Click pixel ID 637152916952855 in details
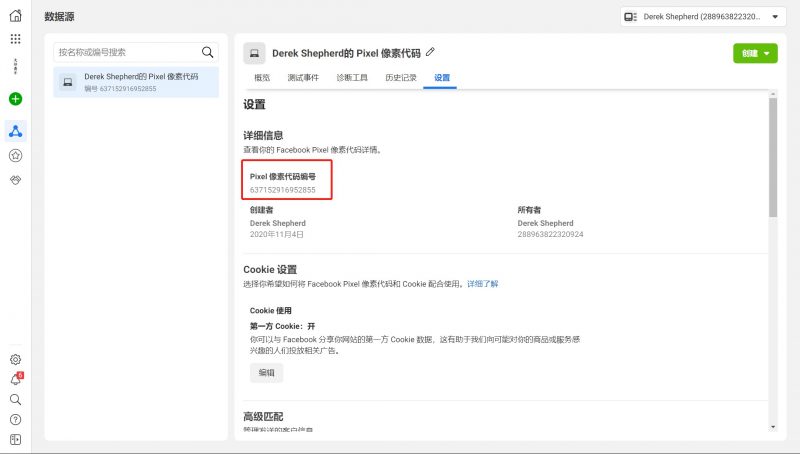This screenshot has width=800, height=454. click(283, 190)
